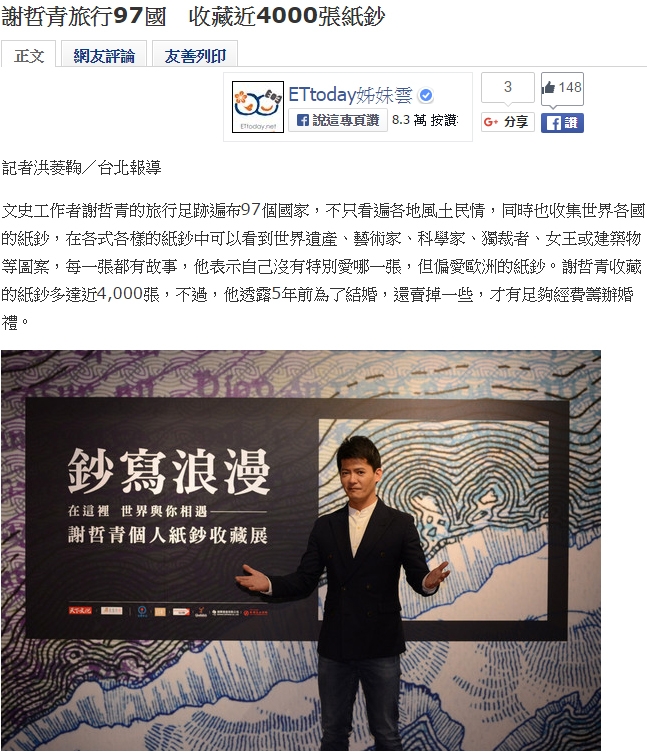The width and height of the screenshot is (647, 752).
Task: Click the article headline 謝哲青旅行97國
Action: point(84,16)
